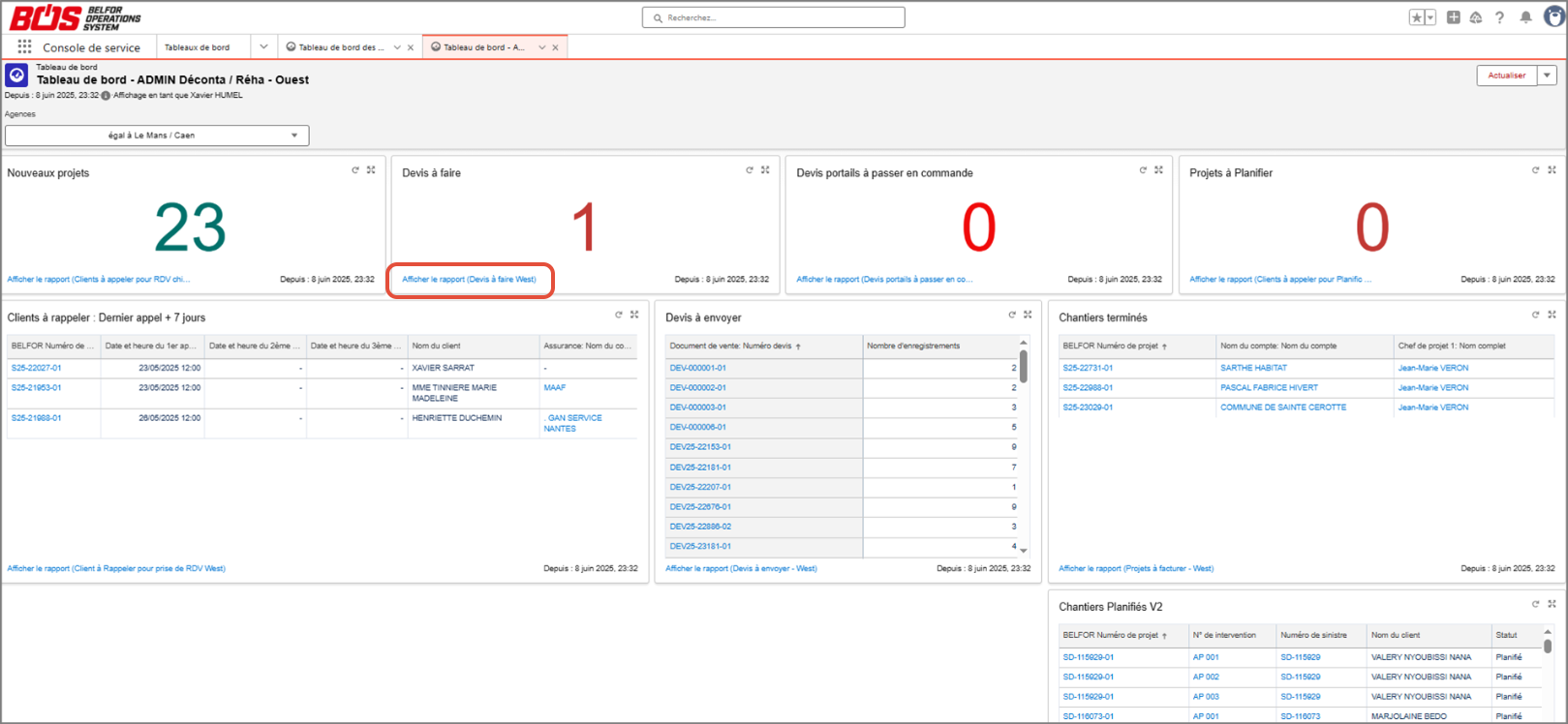Image resolution: width=1568 pixels, height=724 pixels.
Task: Open report link 'Client à Rappeler pour prise de RDV West'
Action: (116, 568)
